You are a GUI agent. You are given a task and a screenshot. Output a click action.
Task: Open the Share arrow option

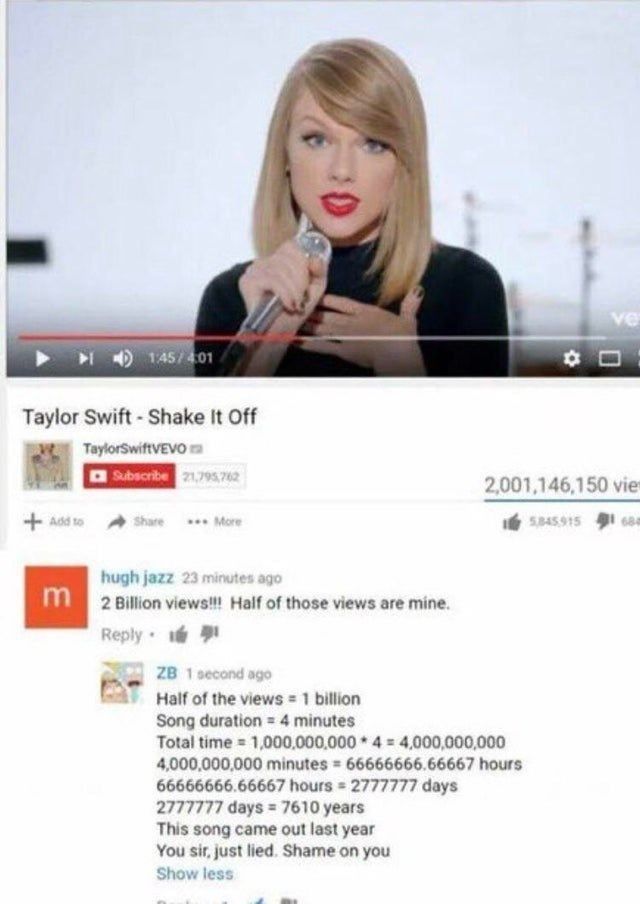click(x=137, y=521)
